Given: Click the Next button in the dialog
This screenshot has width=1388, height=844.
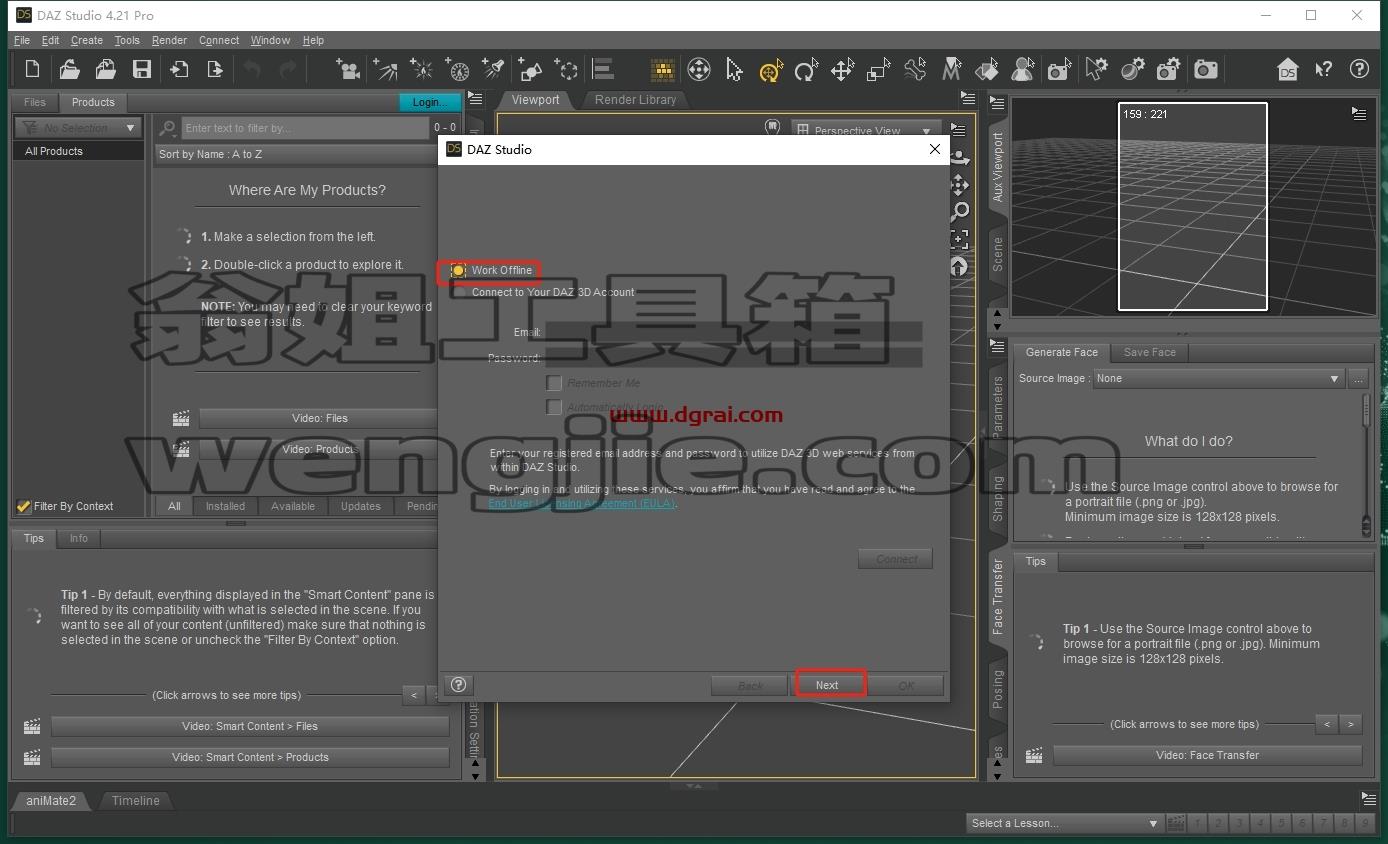Looking at the screenshot, I should coord(827,685).
